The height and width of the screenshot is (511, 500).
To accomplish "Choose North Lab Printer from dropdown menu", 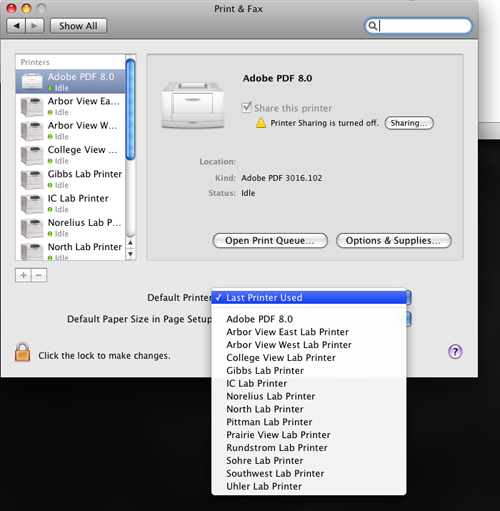I will pyautogui.click(x=309, y=409).
